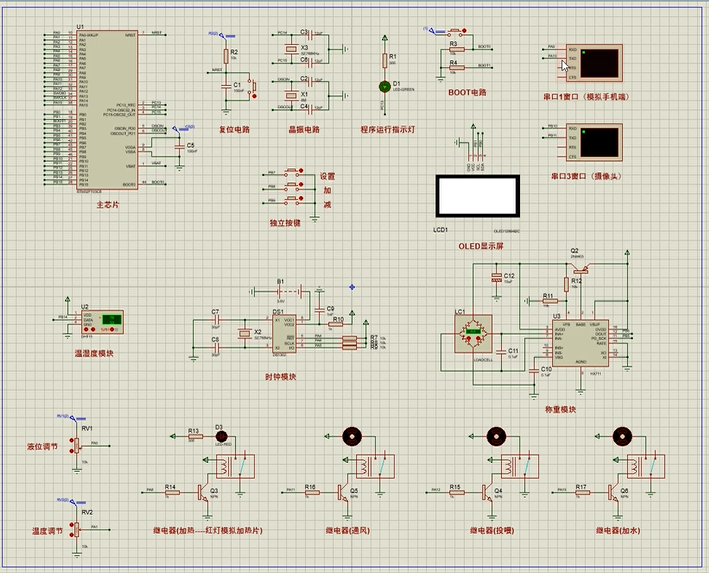Select the LC1 load cell component
Viewport: 709px width, 573px height.
(470, 335)
